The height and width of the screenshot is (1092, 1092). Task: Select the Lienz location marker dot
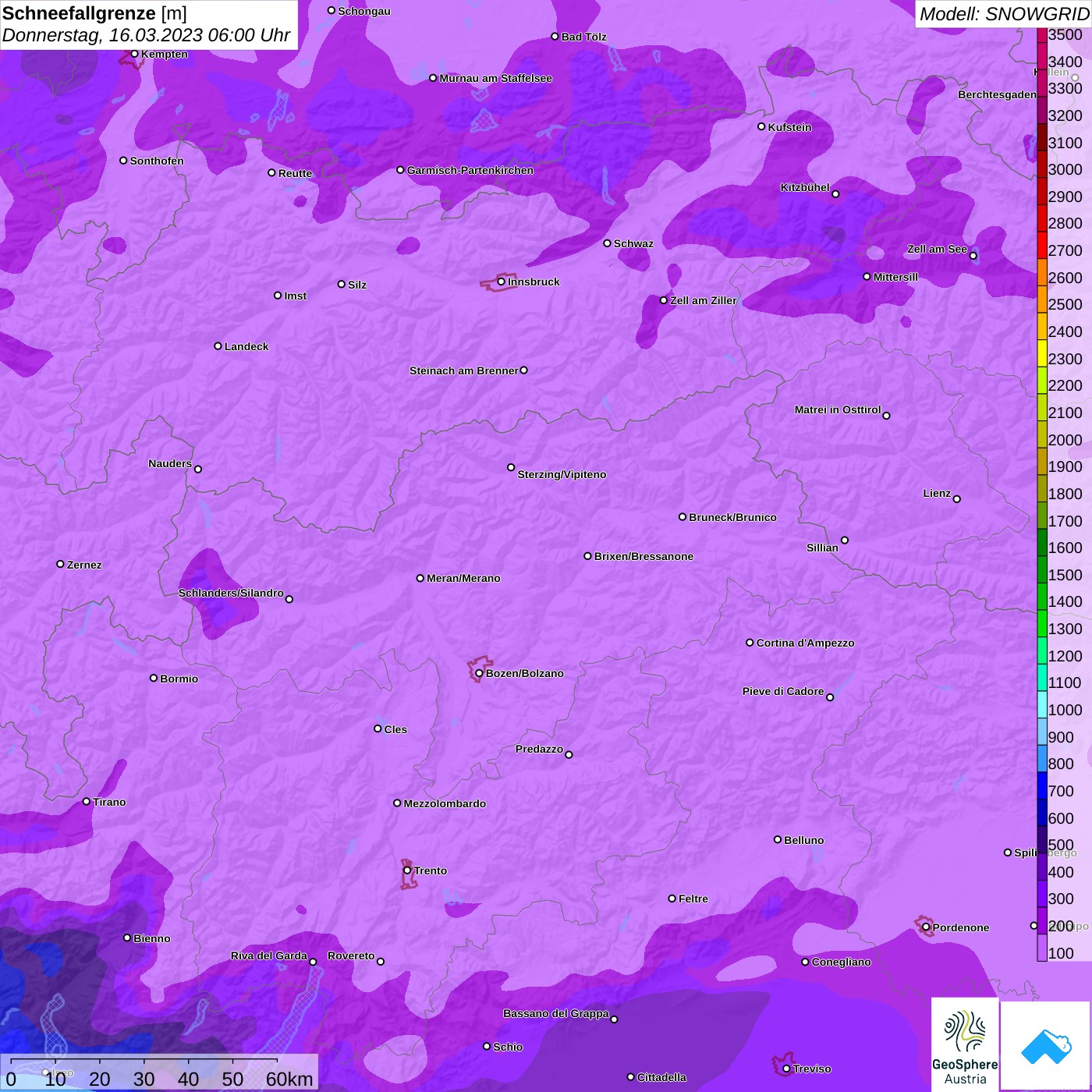(957, 499)
